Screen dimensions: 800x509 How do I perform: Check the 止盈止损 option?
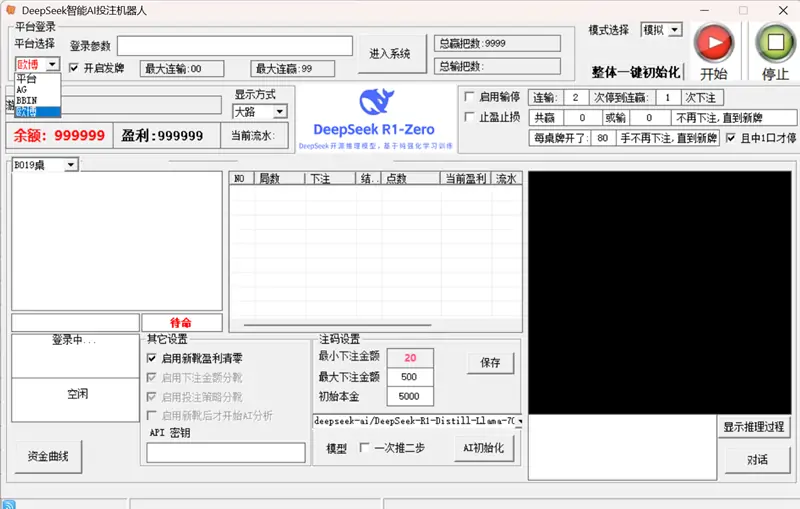tap(471, 117)
